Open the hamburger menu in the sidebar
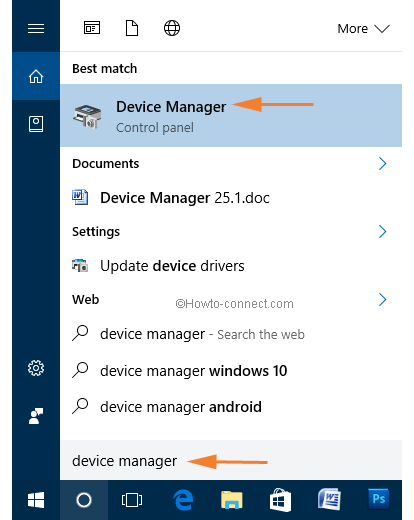Image resolution: width=414 pixels, height=520 pixels. coord(36,29)
